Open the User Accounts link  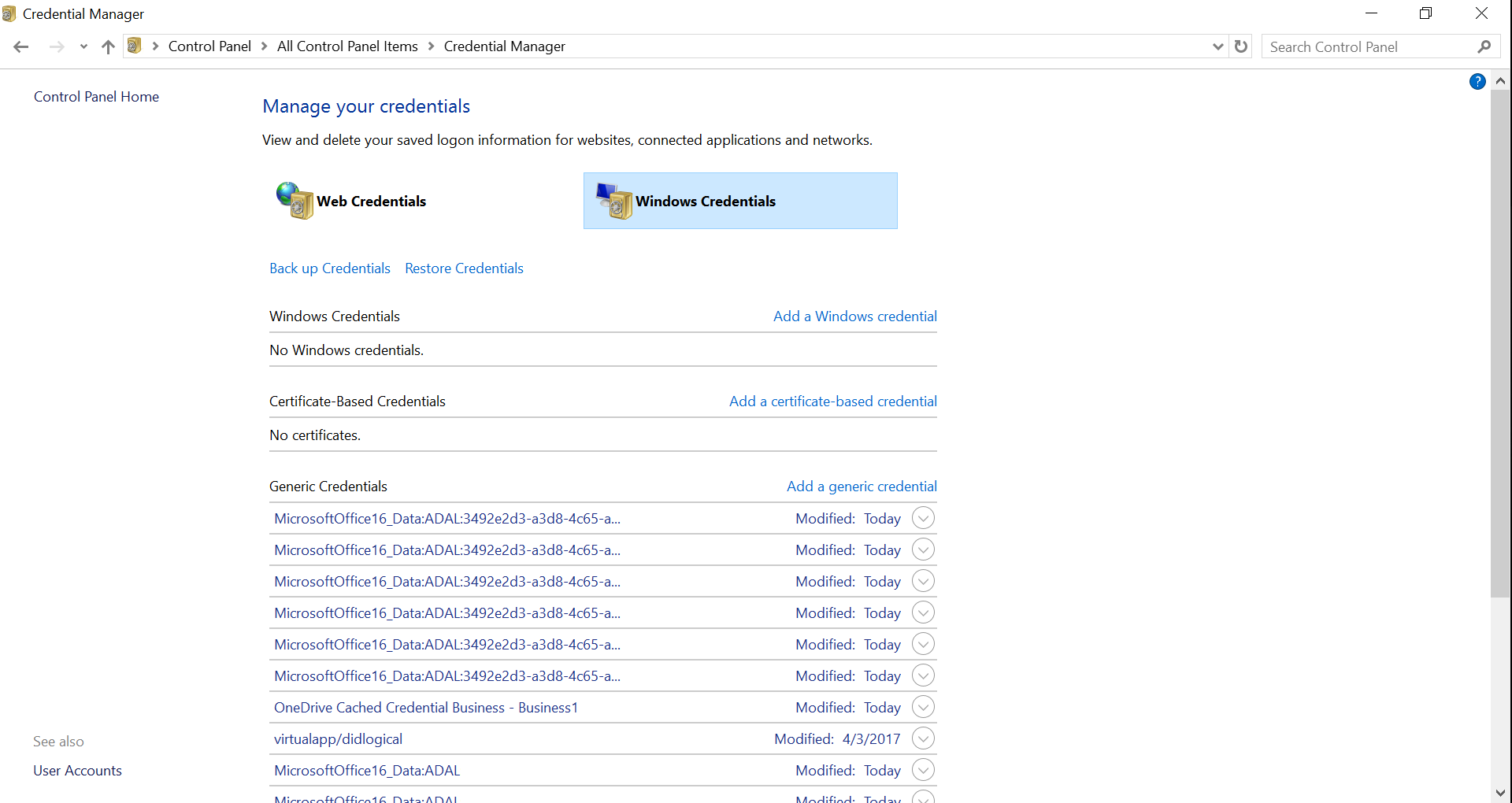pos(76,770)
